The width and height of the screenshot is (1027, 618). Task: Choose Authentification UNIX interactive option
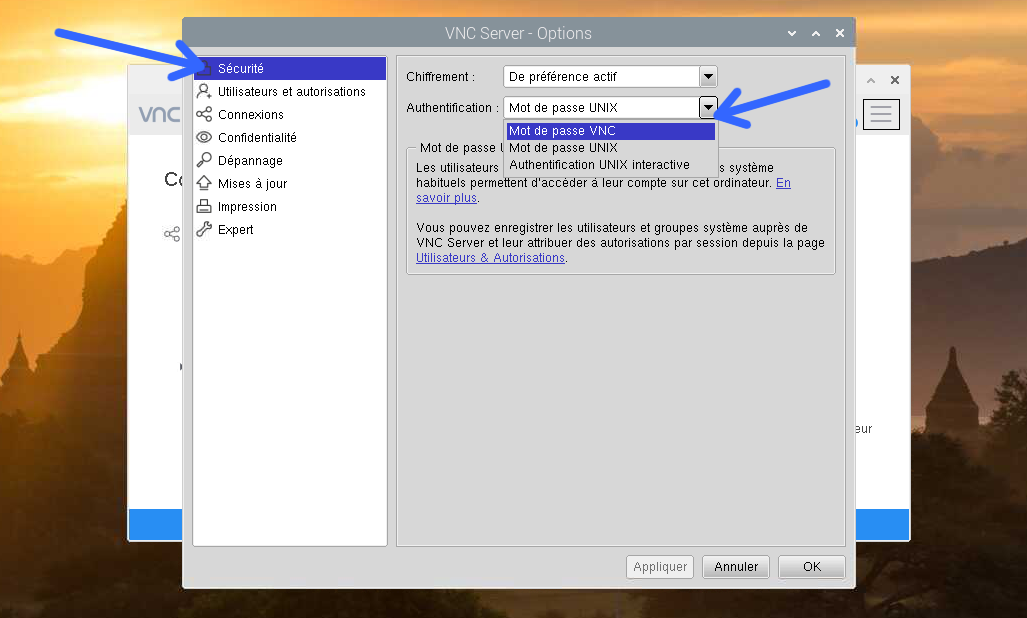pyautogui.click(x=610, y=165)
